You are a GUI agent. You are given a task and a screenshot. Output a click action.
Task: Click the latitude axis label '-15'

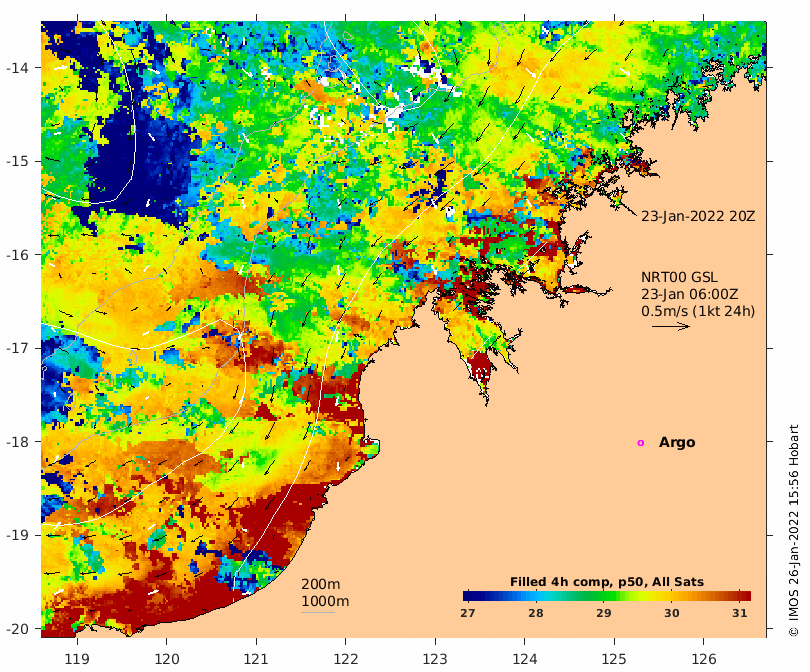pyautogui.click(x=18, y=161)
